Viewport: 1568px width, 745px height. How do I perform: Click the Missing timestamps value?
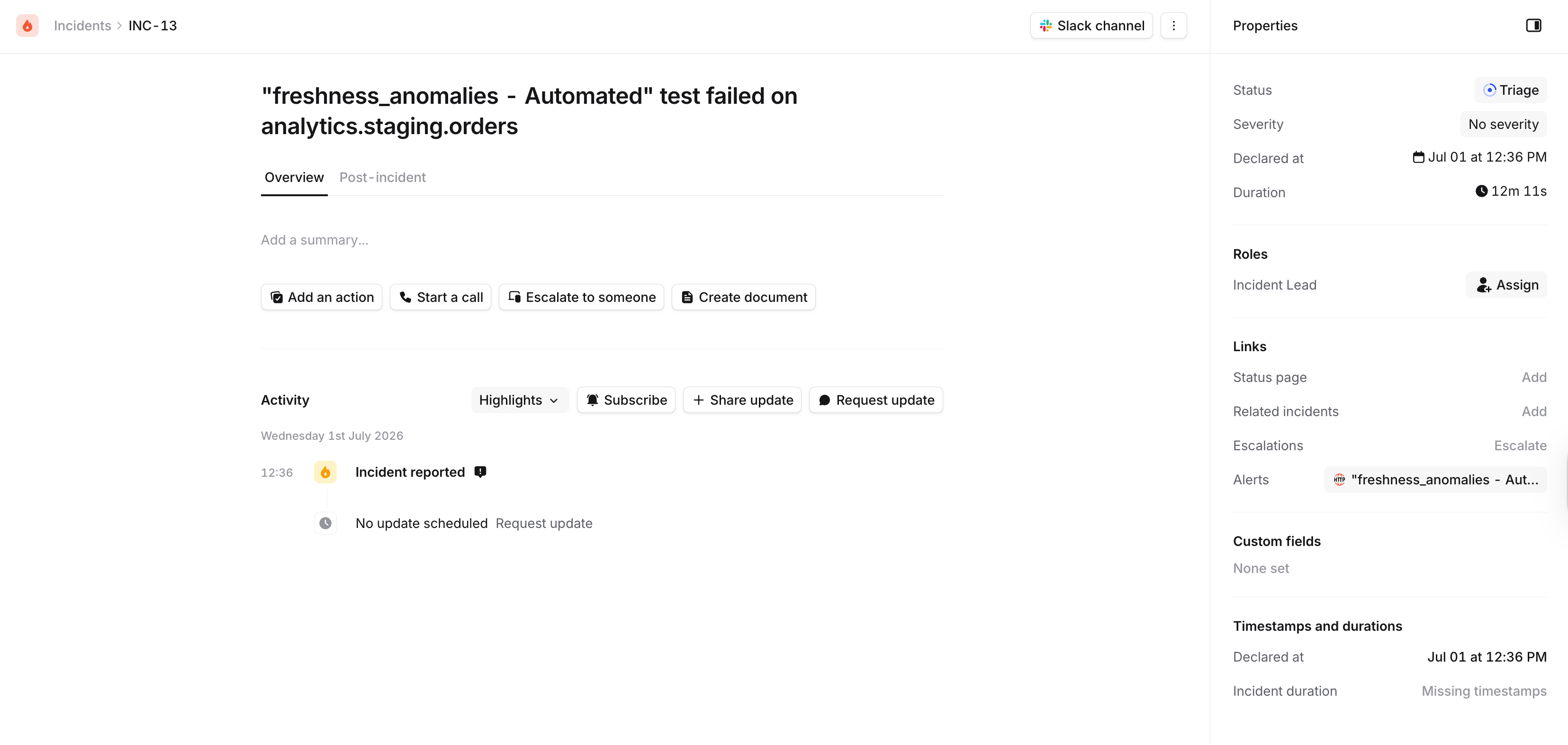click(x=1483, y=691)
